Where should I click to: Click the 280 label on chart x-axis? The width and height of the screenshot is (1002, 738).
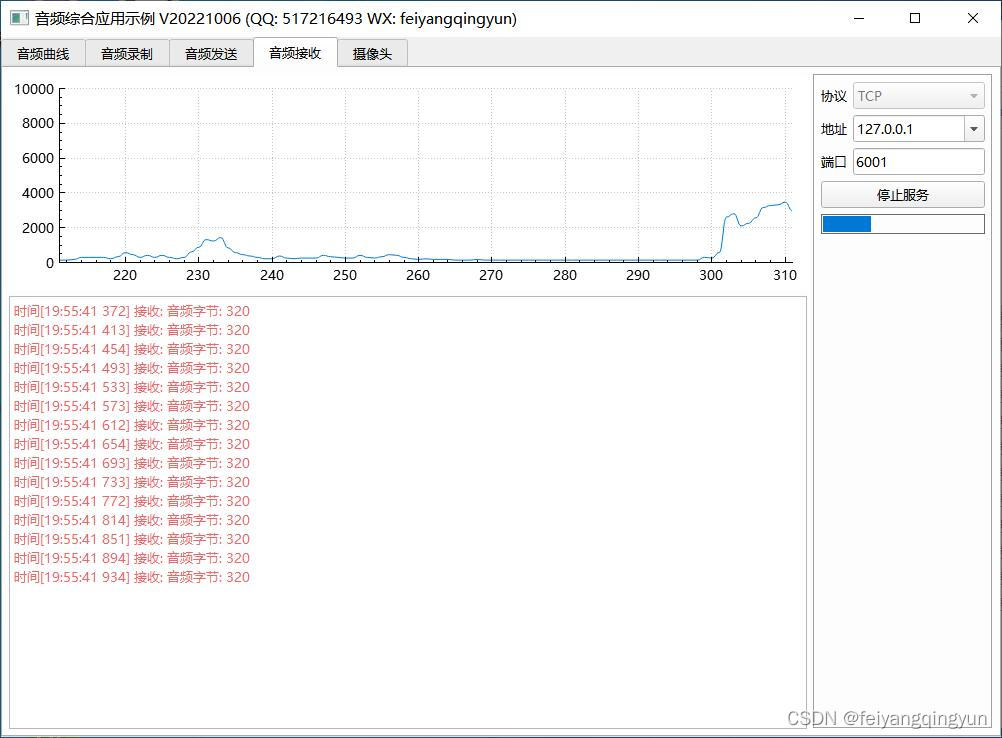pos(565,275)
